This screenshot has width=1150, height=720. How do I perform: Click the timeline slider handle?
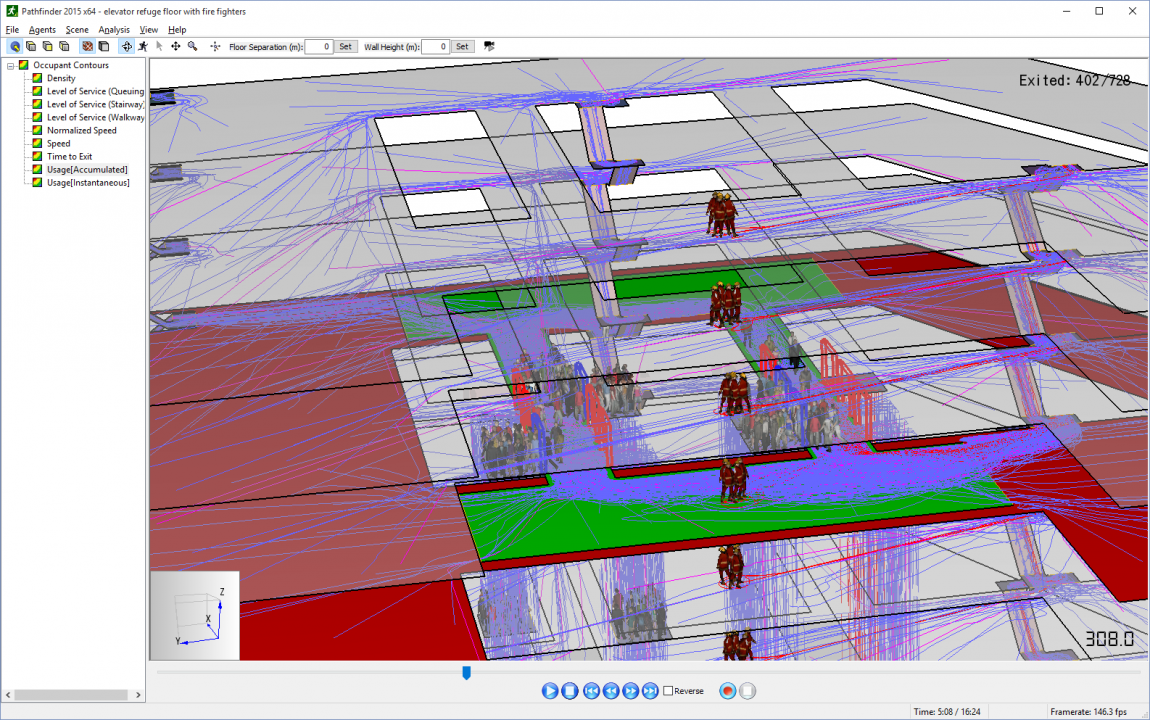[x=466, y=672]
